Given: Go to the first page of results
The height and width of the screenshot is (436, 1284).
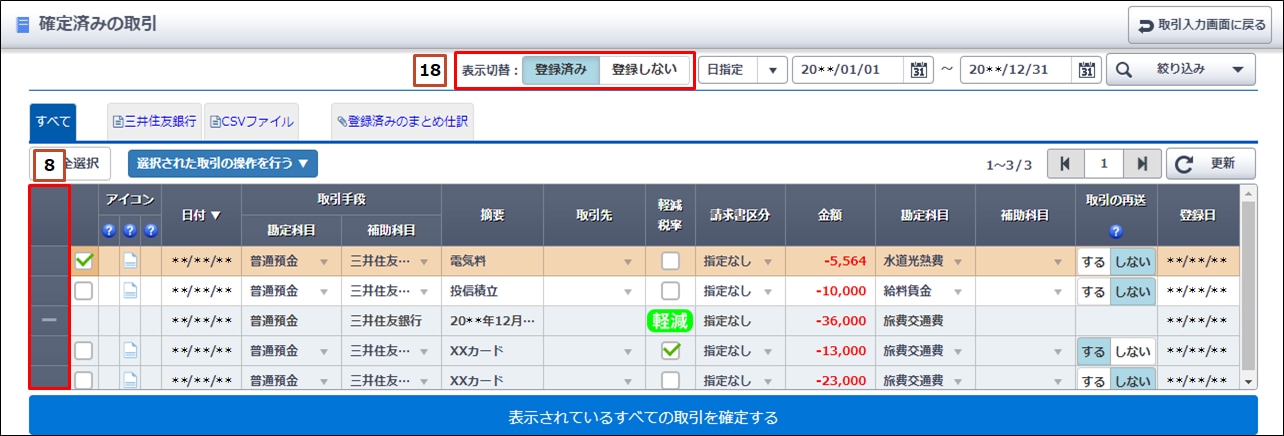Looking at the screenshot, I should [1064, 163].
